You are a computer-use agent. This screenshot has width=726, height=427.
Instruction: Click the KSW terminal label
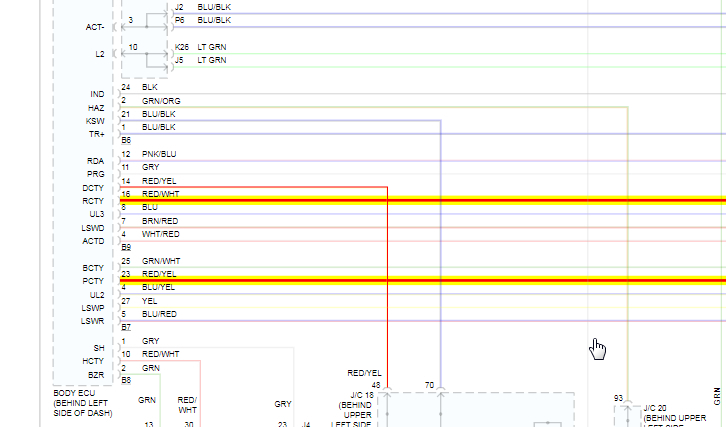95,121
